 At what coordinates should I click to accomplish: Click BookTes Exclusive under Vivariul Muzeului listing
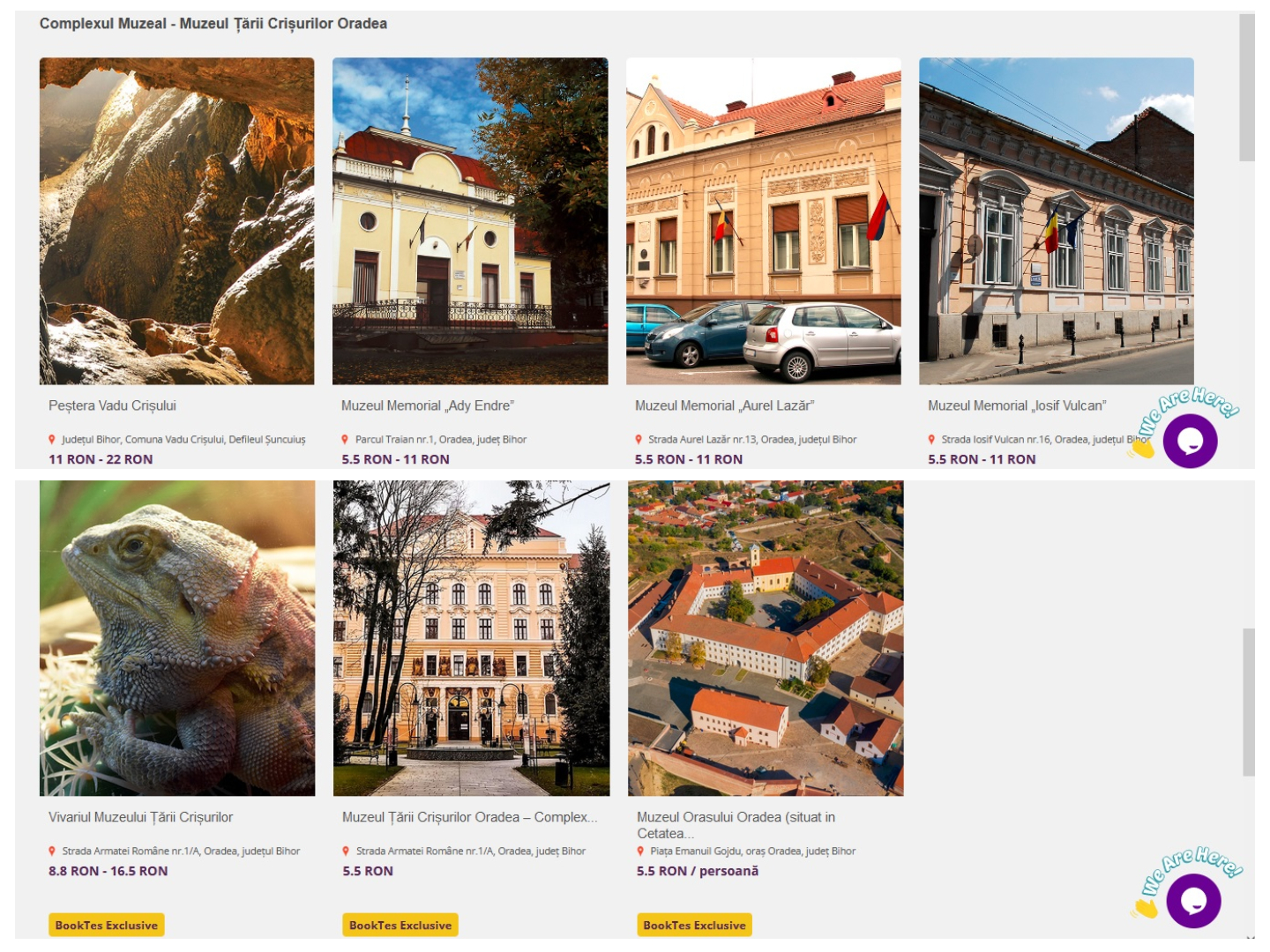[x=107, y=925]
